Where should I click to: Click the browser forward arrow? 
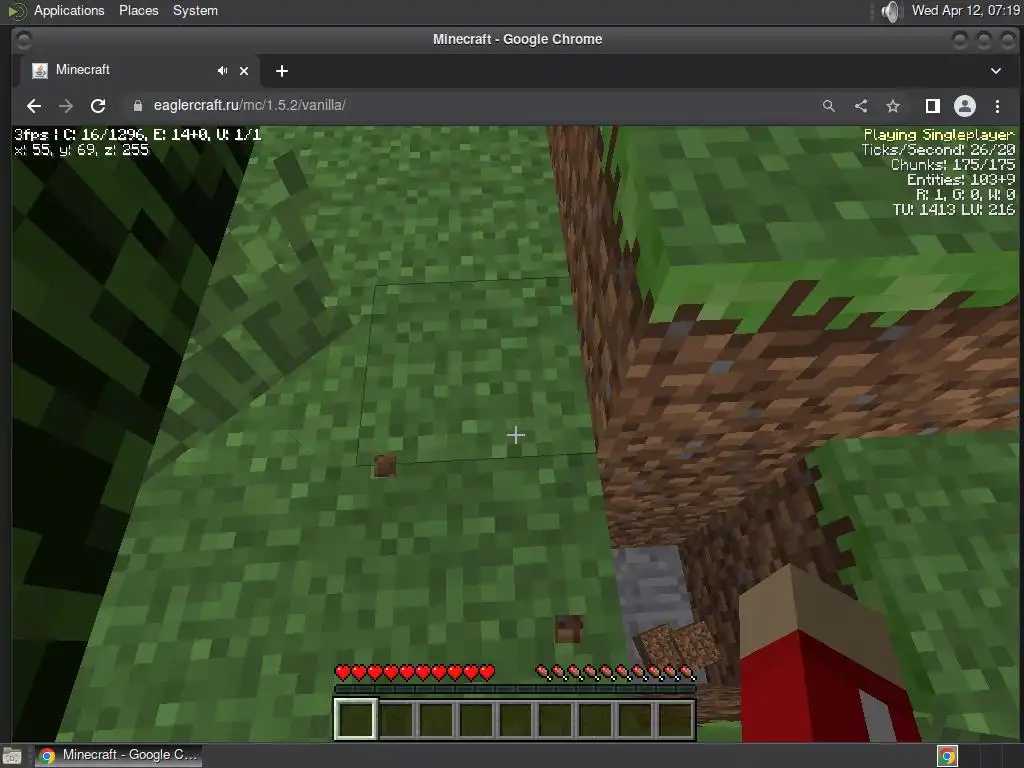coord(65,106)
